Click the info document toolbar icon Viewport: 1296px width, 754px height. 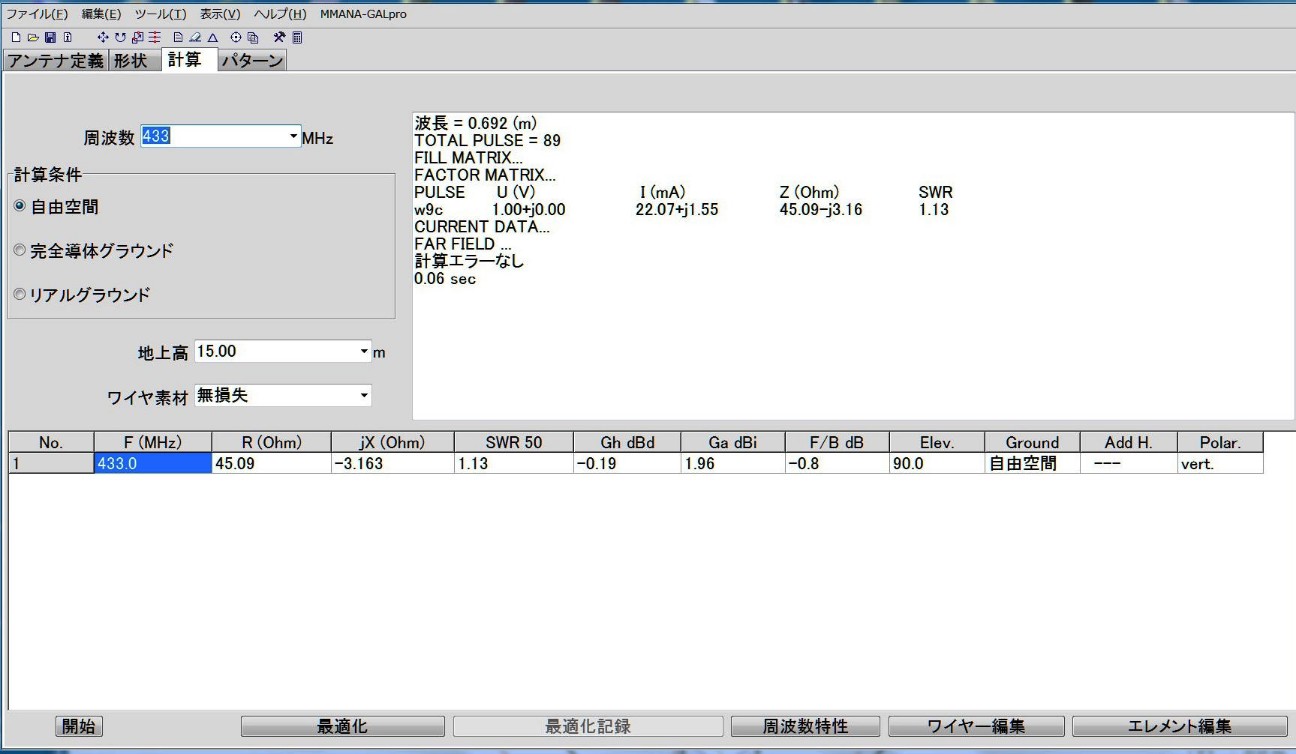click(68, 38)
